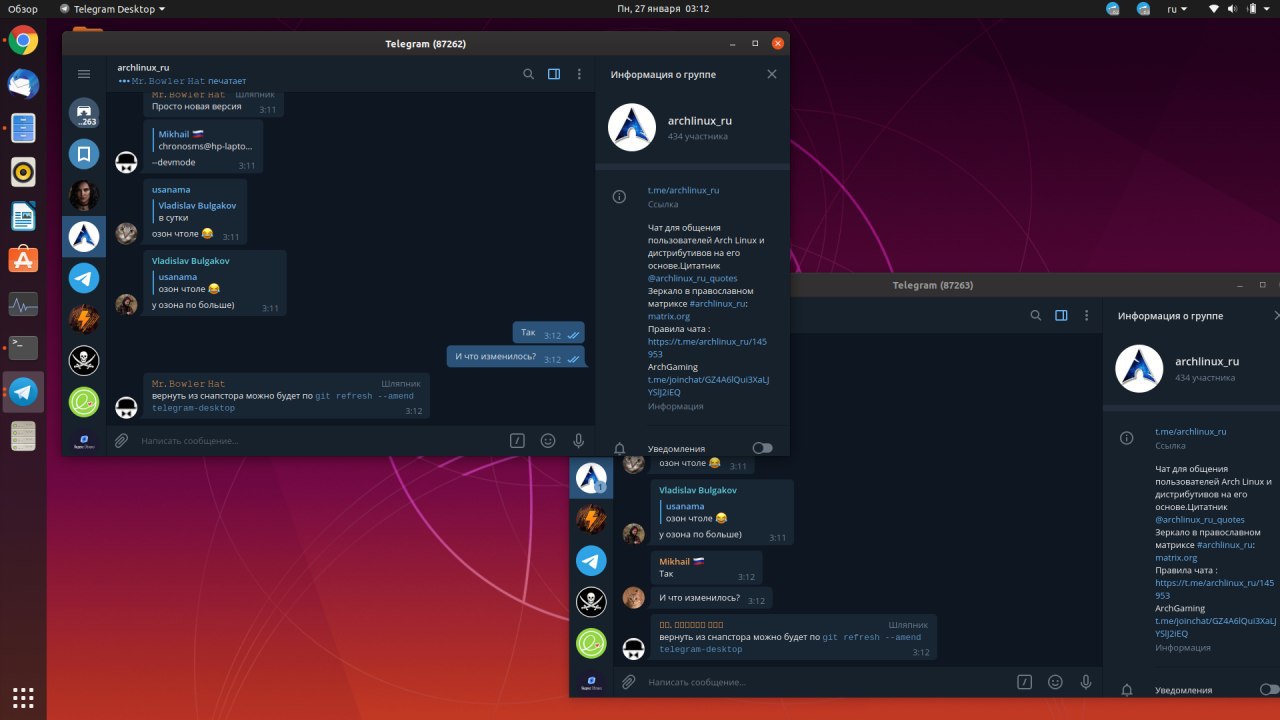Viewport: 1280px width, 720px height.
Task: Open green circle avatar chat in front window sidebar
Action: click(84, 401)
